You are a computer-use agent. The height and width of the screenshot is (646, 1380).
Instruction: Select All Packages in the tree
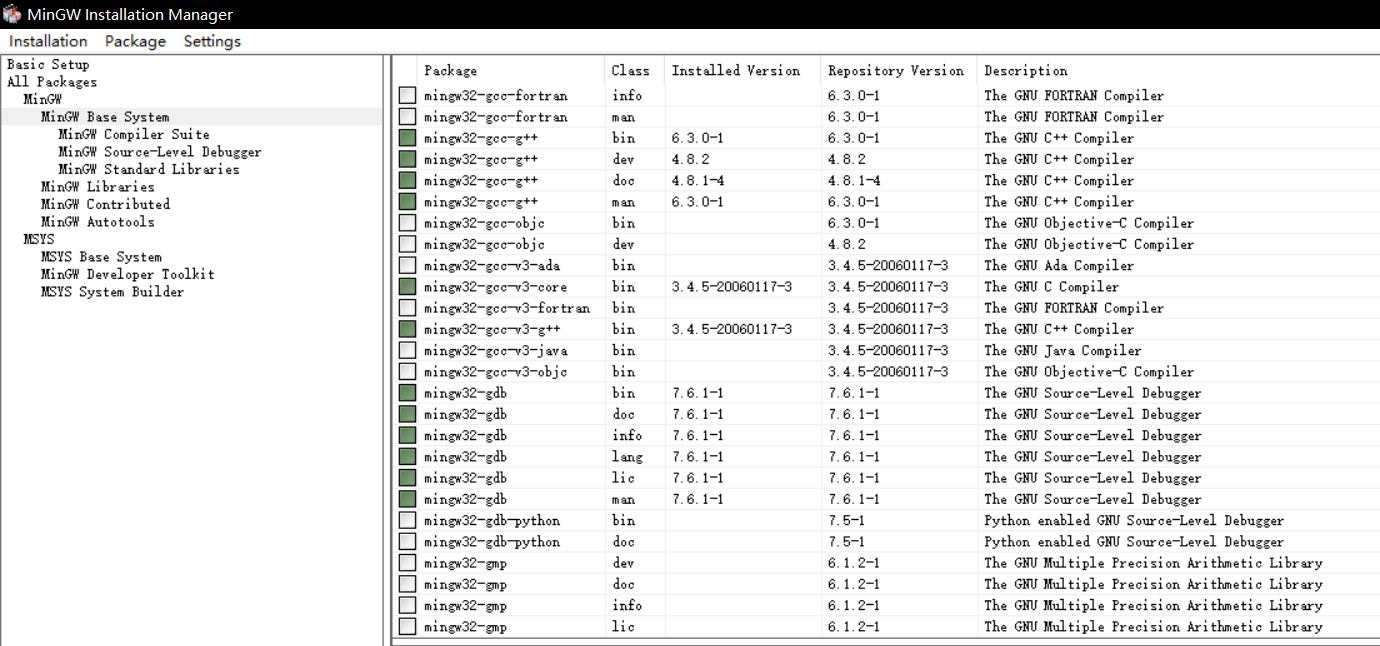pos(52,82)
